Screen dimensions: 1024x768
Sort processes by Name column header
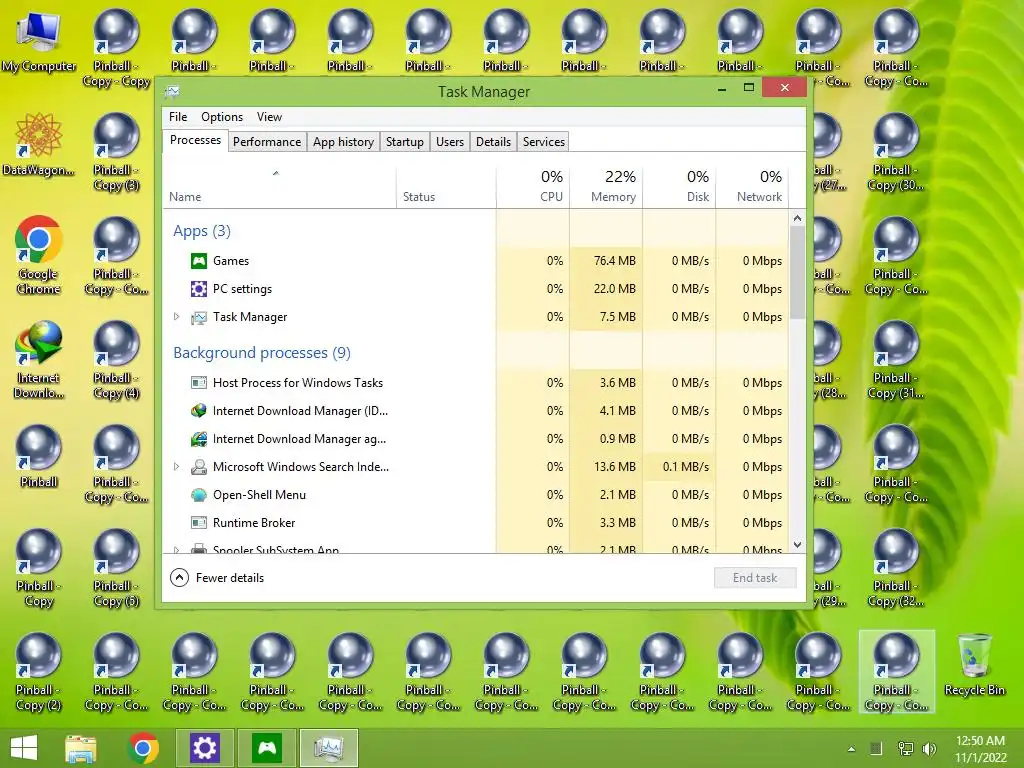280,187
